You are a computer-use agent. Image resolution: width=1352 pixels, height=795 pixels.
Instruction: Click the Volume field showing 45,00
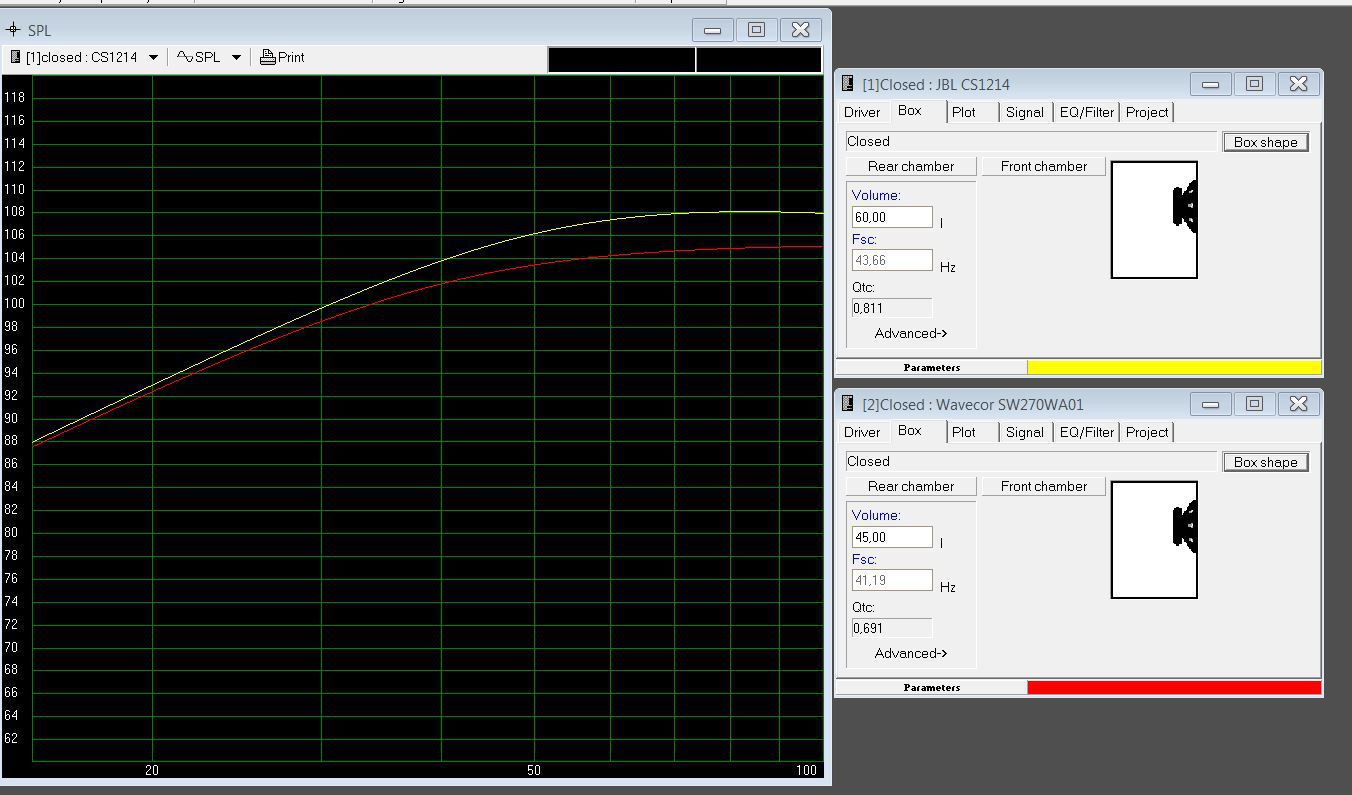892,537
